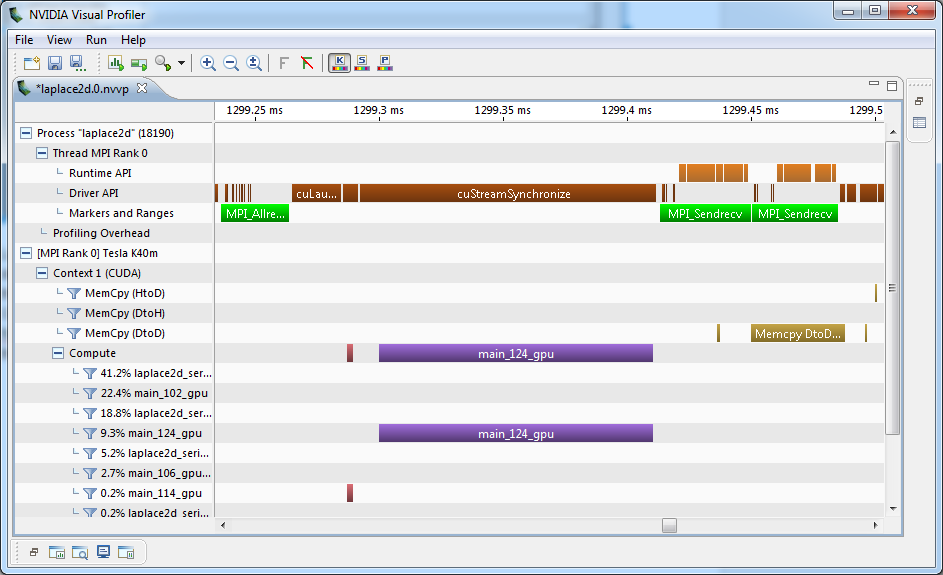Viewport: 943px width, 575px height.
Task: Click the Generate Timeline bar-chart icon
Action: 116,63
